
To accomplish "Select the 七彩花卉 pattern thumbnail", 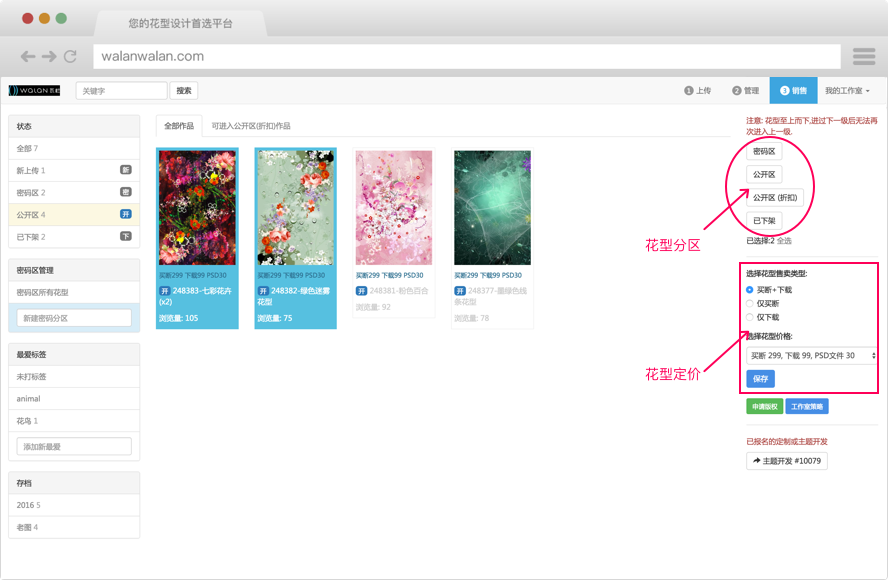I will [197, 207].
